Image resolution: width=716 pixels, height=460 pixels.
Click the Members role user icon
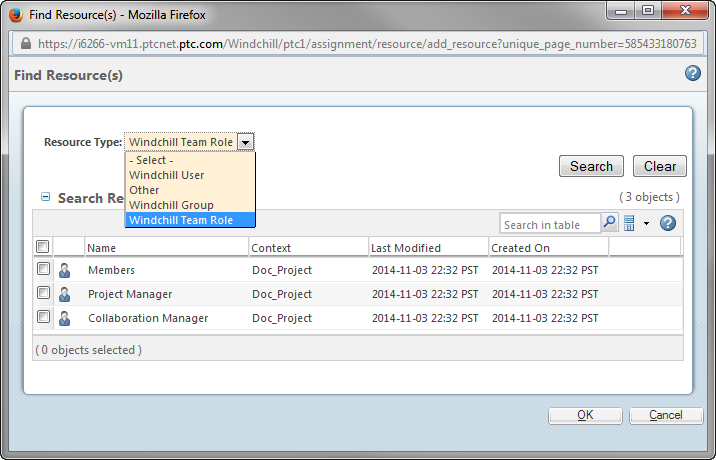[x=65, y=270]
